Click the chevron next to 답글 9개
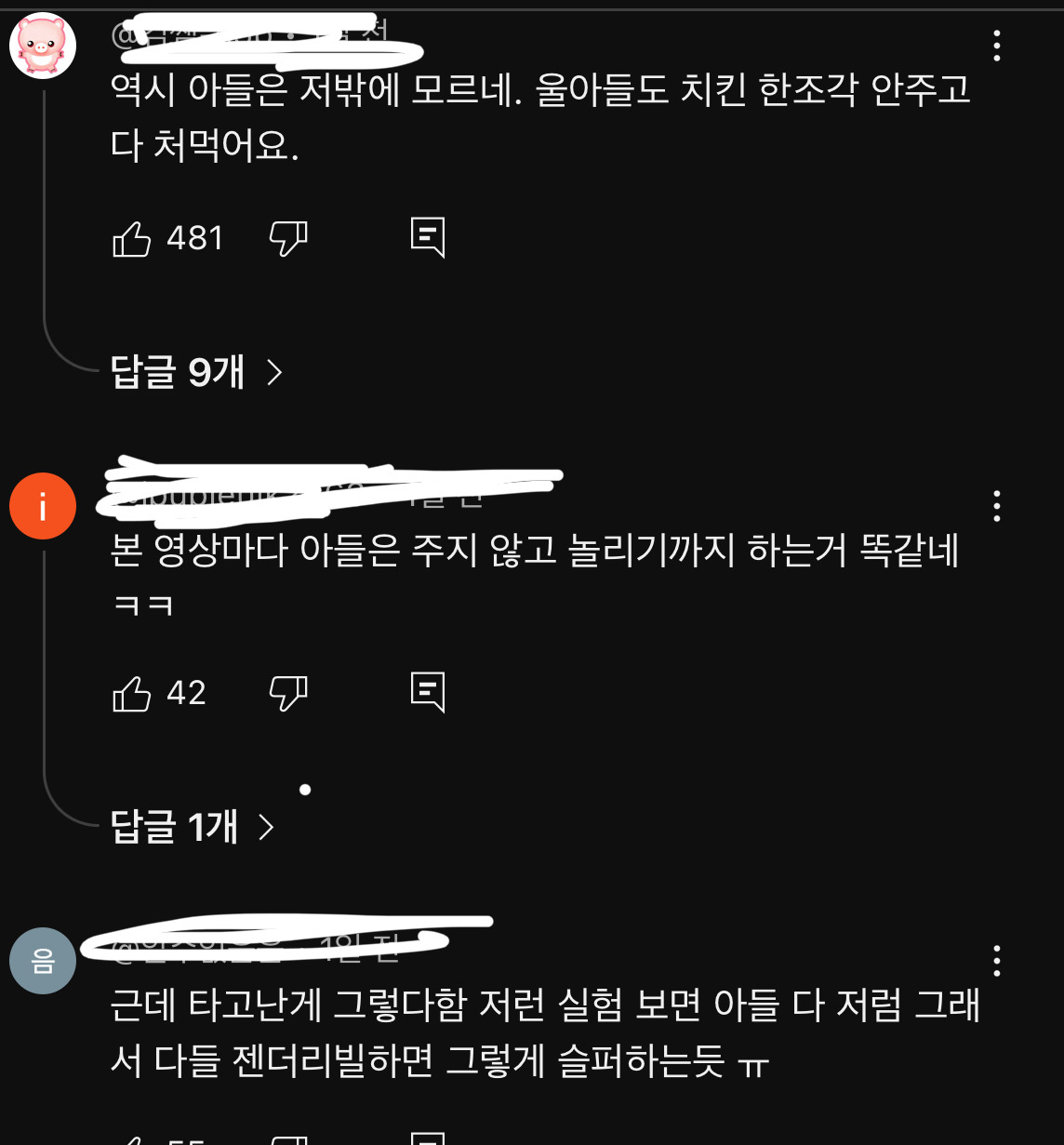This screenshot has width=1064, height=1145. click(x=274, y=373)
